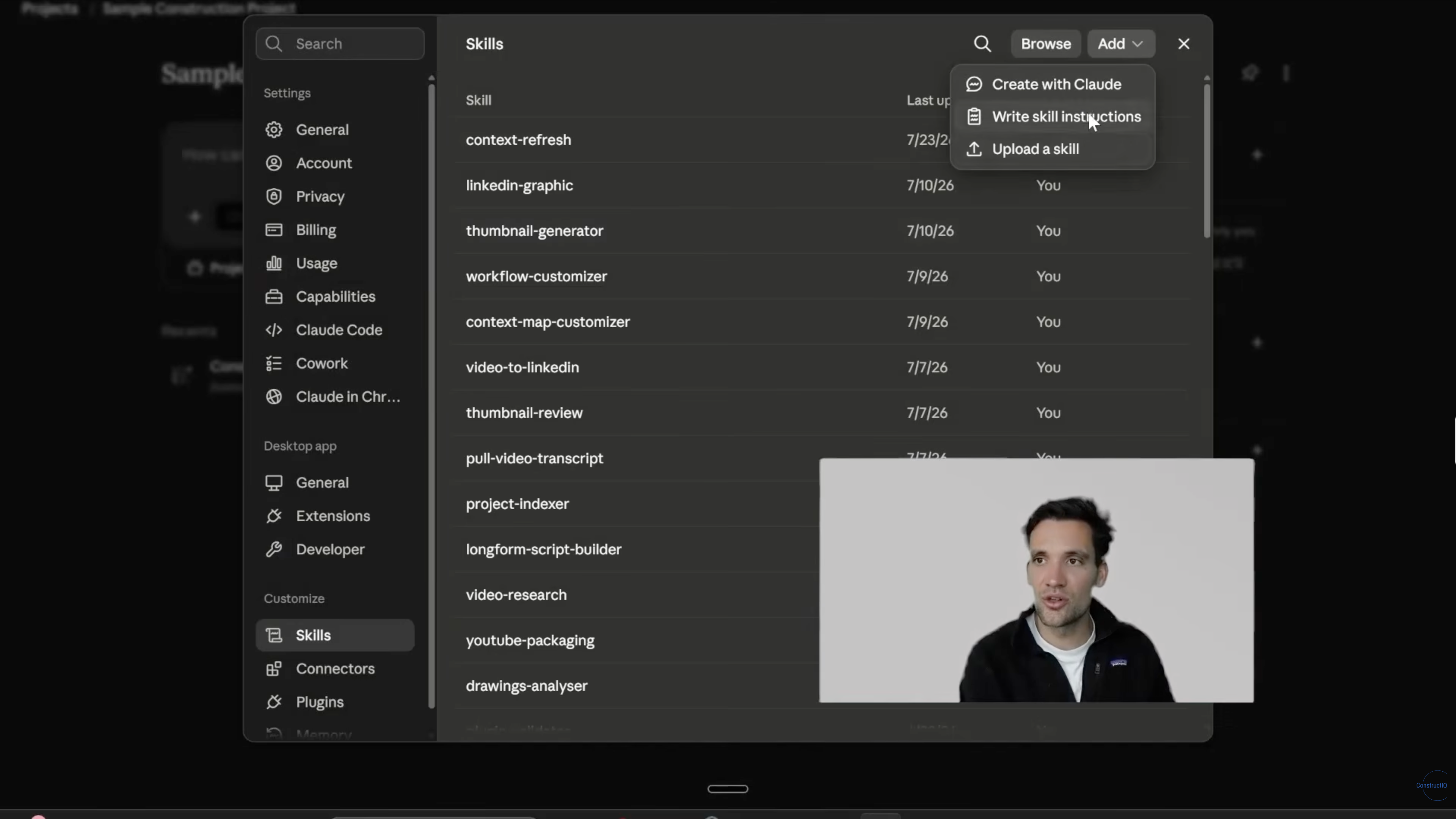Select Write skill instructions option
The height and width of the screenshot is (819, 1456).
pyautogui.click(x=1053, y=116)
